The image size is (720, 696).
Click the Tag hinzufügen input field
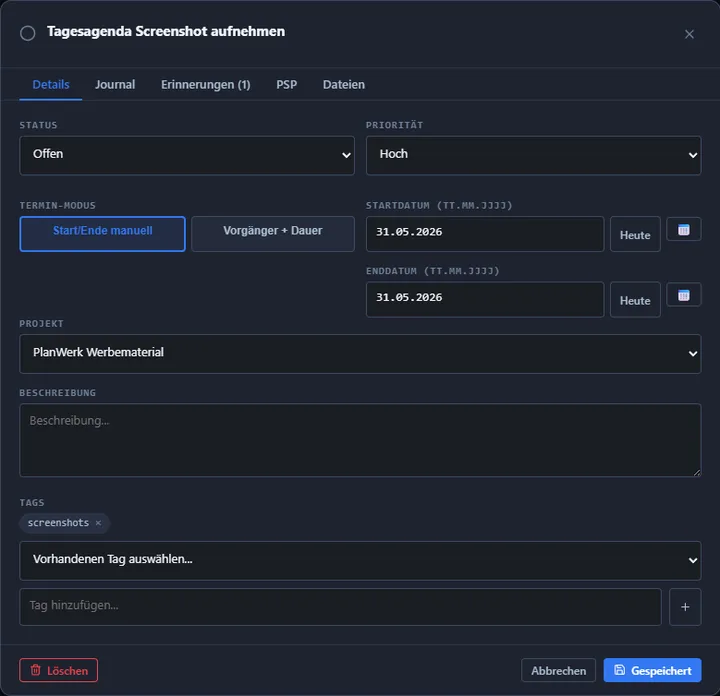click(x=340, y=606)
